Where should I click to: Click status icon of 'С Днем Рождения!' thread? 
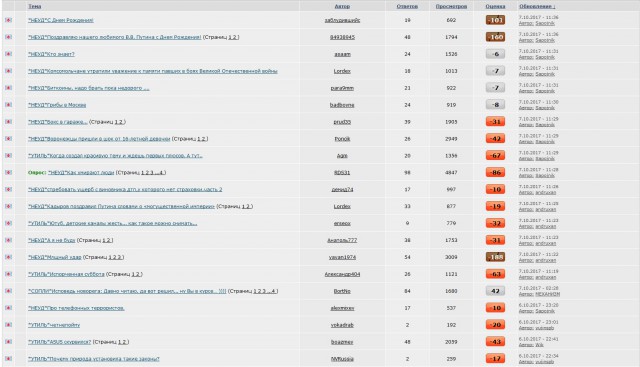point(8,20)
